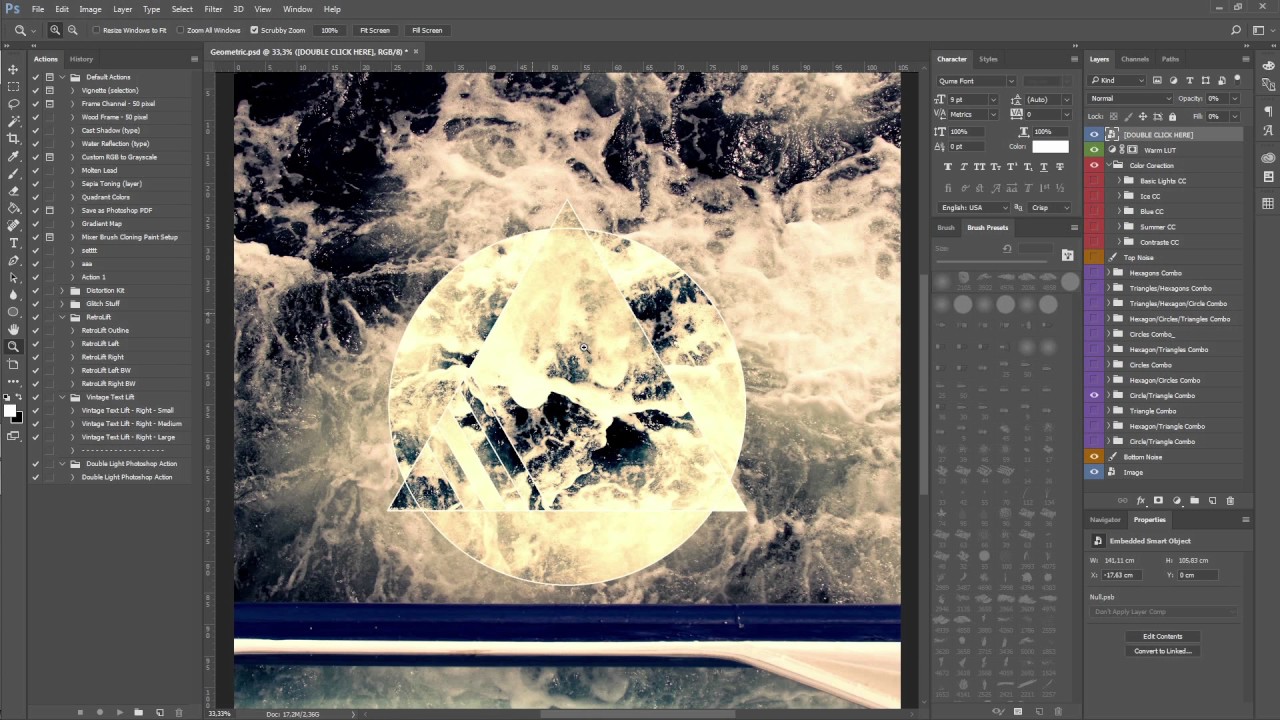Select the Crop tool
Screen dimensions: 1280x720
click(x=13, y=138)
